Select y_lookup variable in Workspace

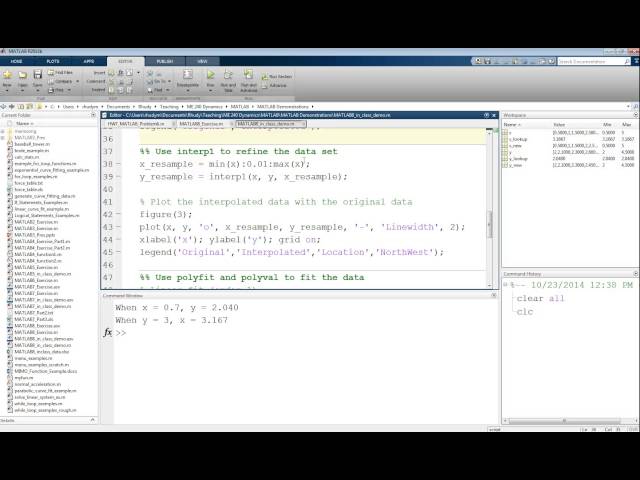click(x=518, y=159)
